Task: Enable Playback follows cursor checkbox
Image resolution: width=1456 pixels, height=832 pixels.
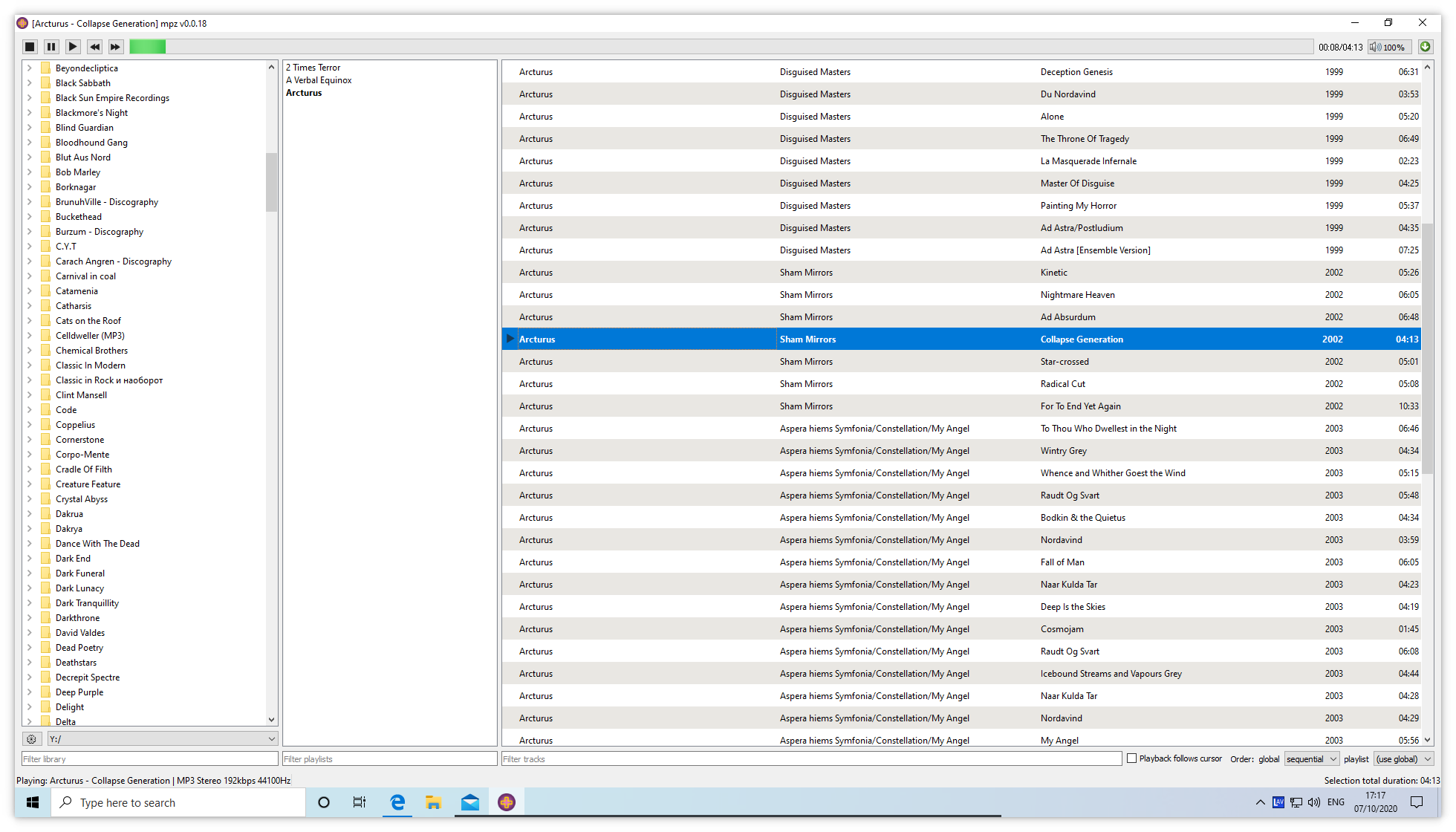Action: (x=1132, y=758)
